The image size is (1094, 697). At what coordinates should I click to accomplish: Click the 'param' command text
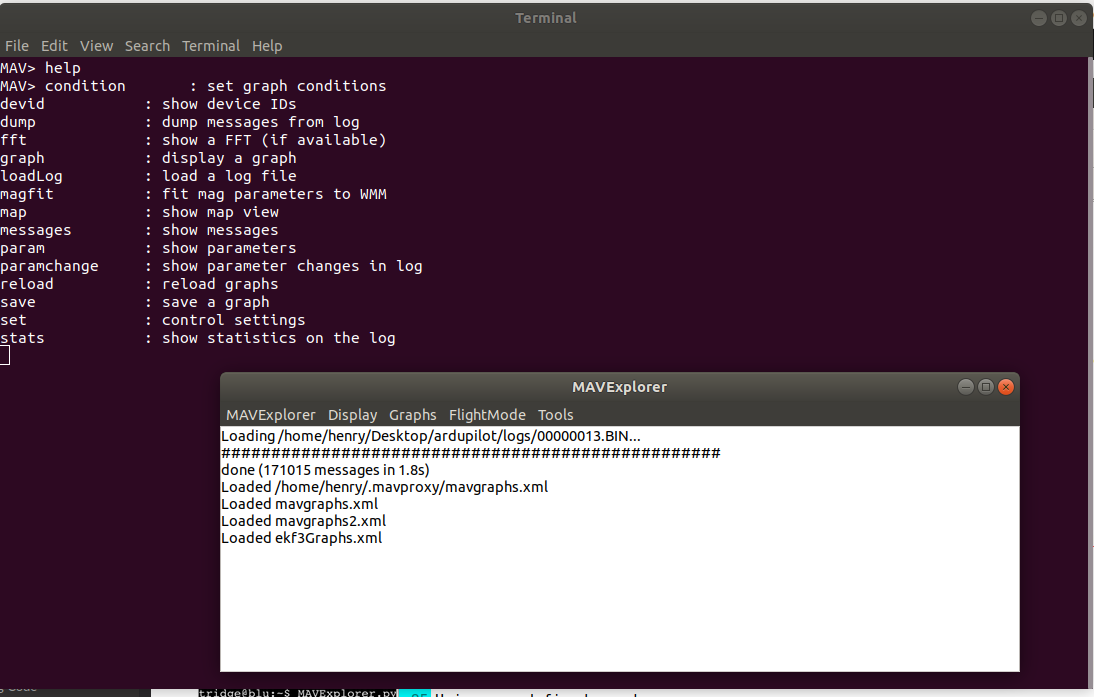pos(22,248)
